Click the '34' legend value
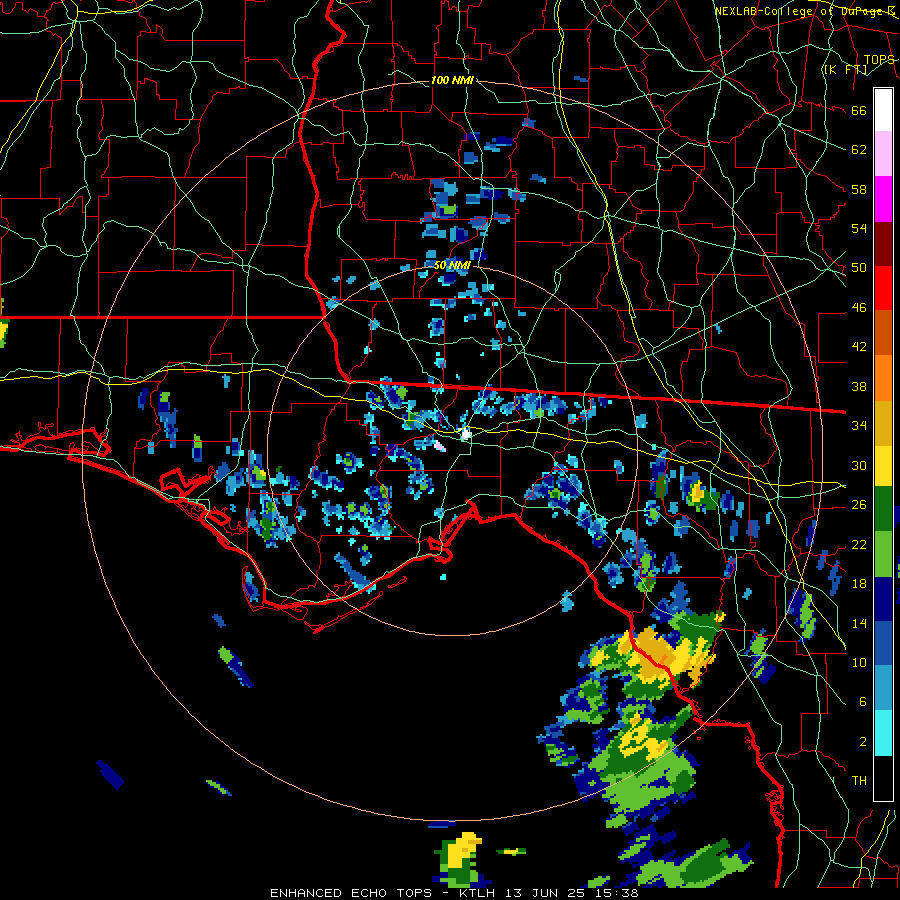Image resolution: width=900 pixels, height=900 pixels. tap(859, 425)
